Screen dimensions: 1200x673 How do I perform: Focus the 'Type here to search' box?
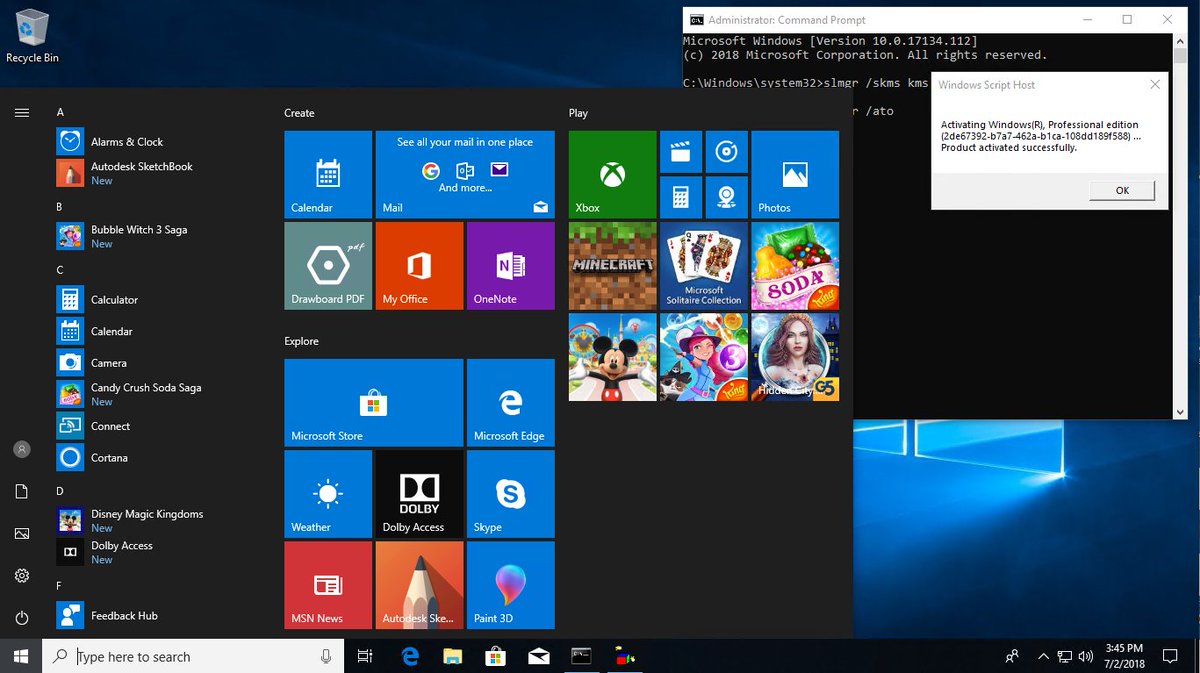[192, 656]
